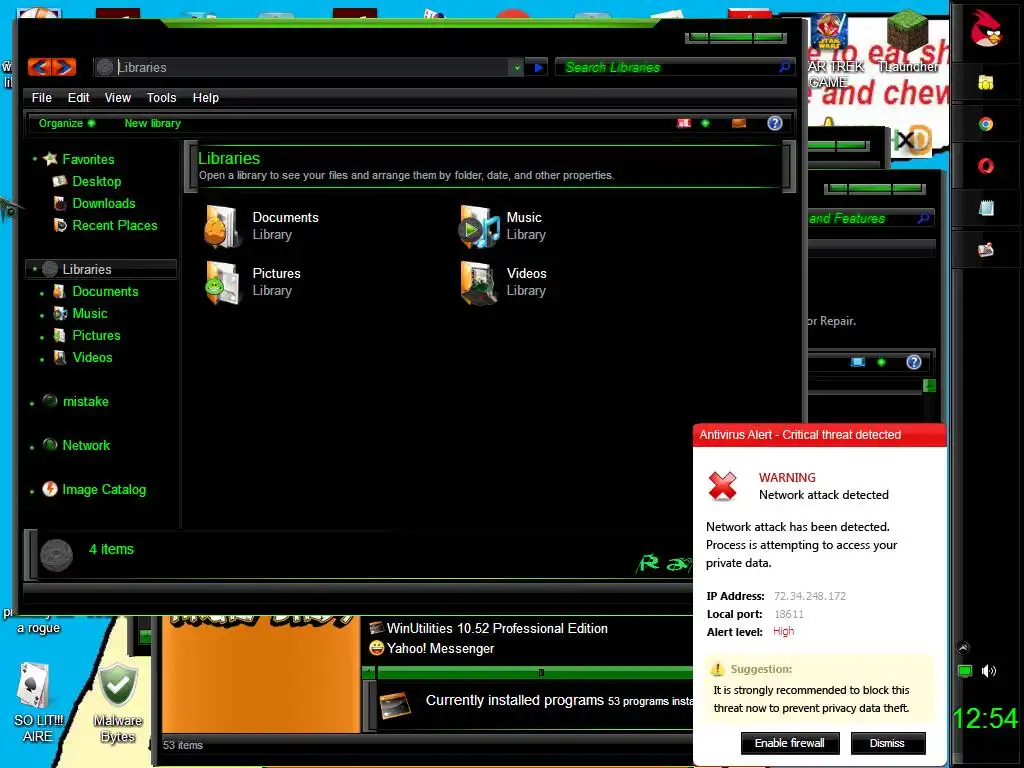This screenshot has height=768, width=1024.
Task: Open the Pictures library icon
Action: [x=221, y=283]
